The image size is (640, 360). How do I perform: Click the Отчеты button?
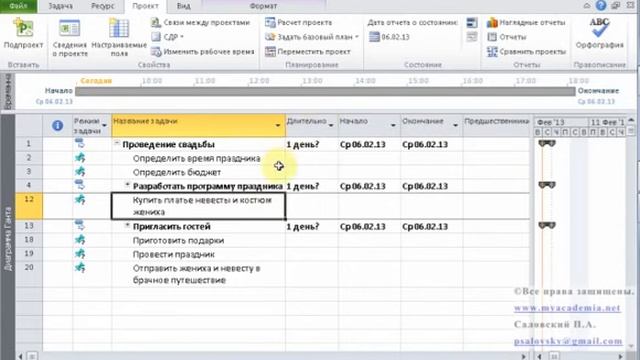coord(507,37)
